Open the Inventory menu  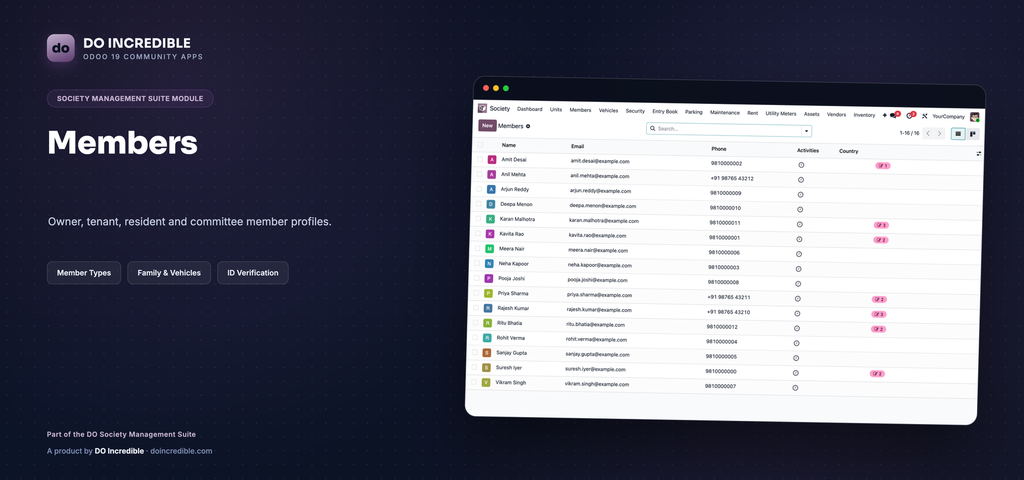[x=864, y=115]
